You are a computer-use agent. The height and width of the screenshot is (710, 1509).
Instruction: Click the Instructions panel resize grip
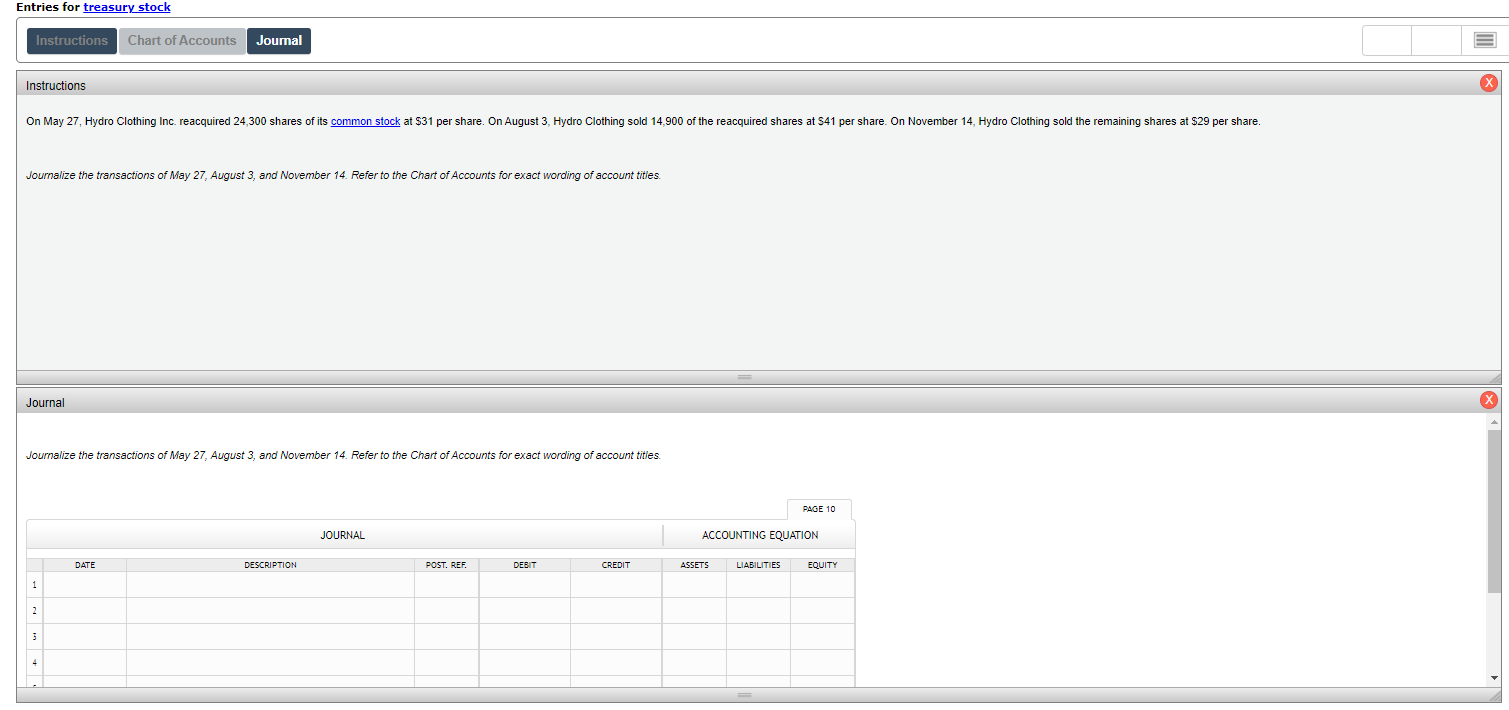pyautogui.click(x=744, y=376)
